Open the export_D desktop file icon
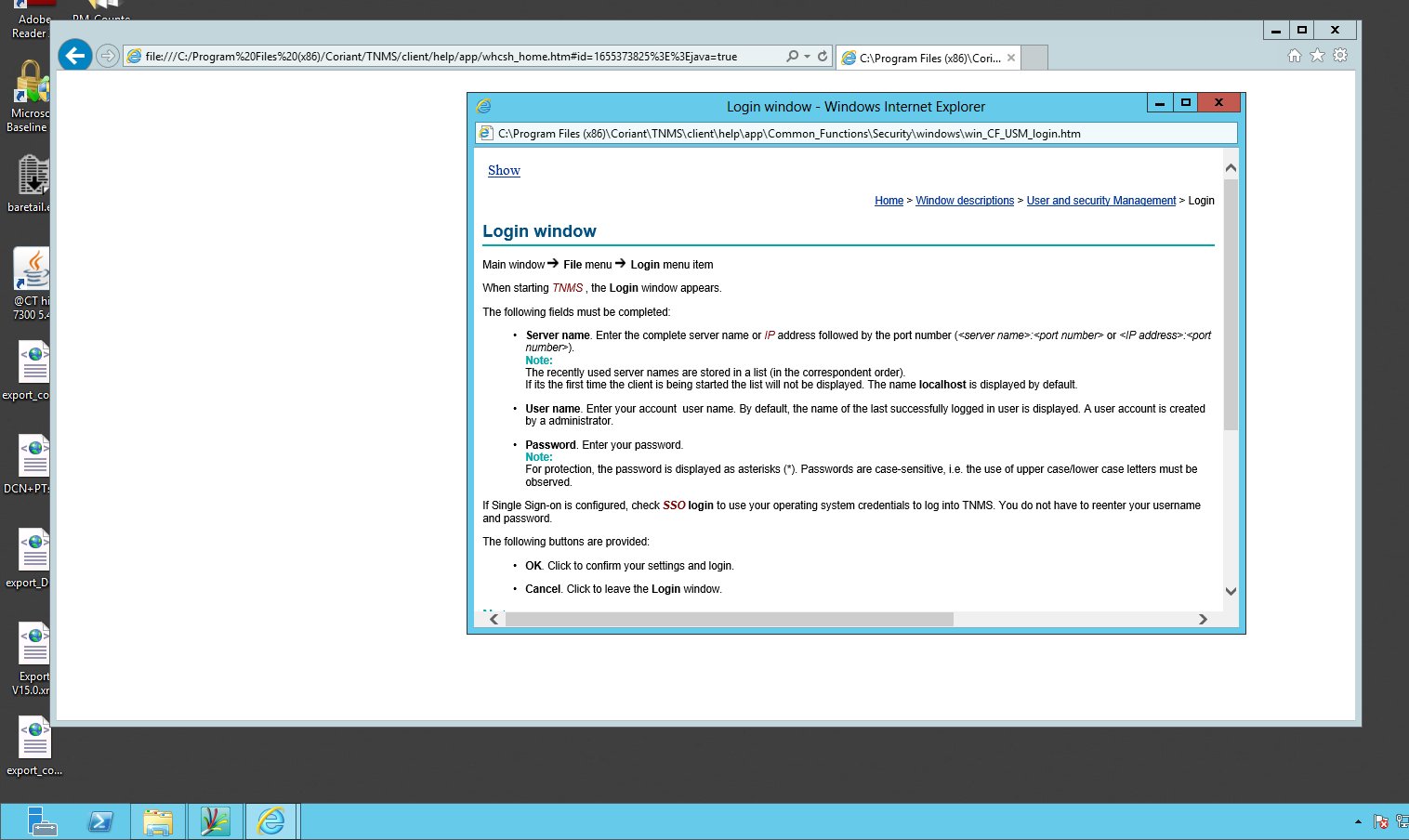Screen dimensions: 1409x840 click(29, 558)
